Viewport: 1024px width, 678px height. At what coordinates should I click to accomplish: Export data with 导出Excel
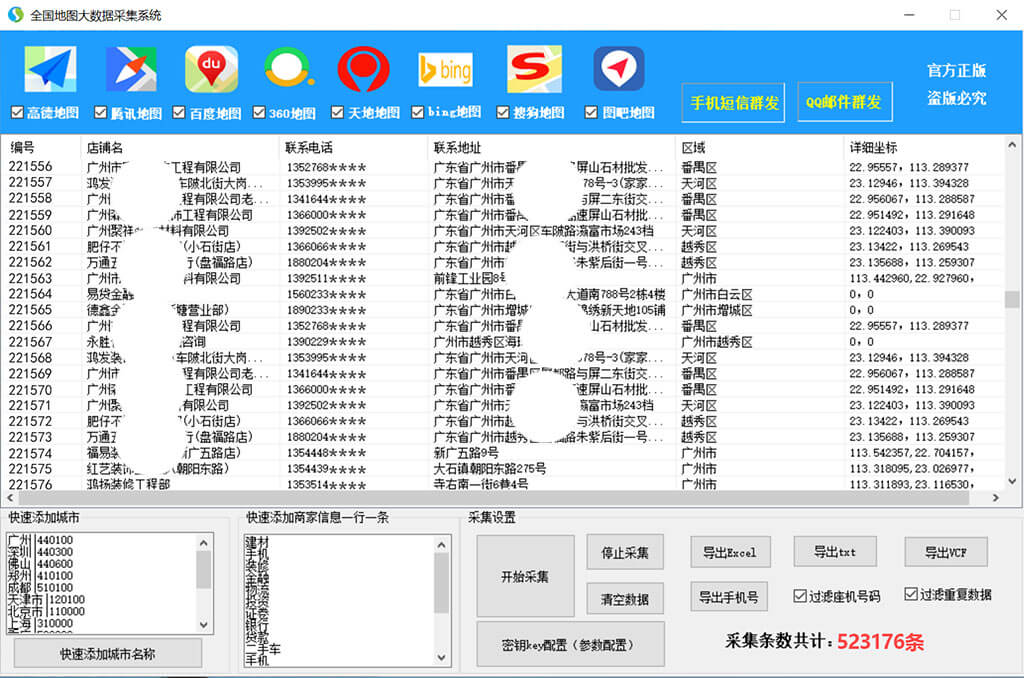coord(730,551)
